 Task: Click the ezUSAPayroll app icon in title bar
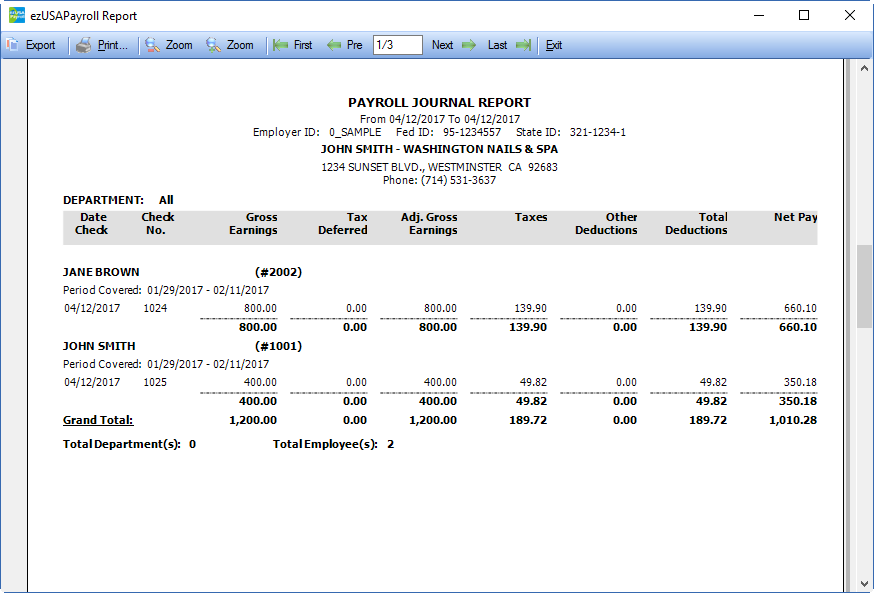click(x=16, y=16)
